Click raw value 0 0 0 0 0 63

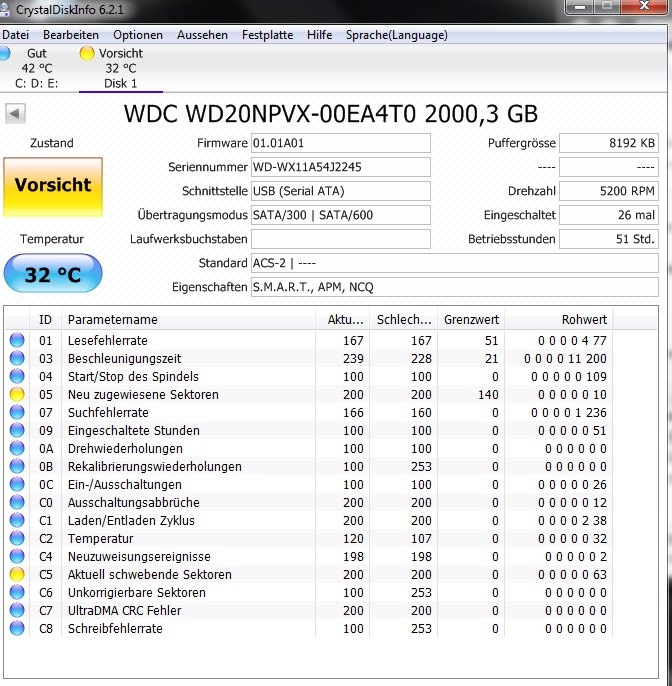click(572, 574)
